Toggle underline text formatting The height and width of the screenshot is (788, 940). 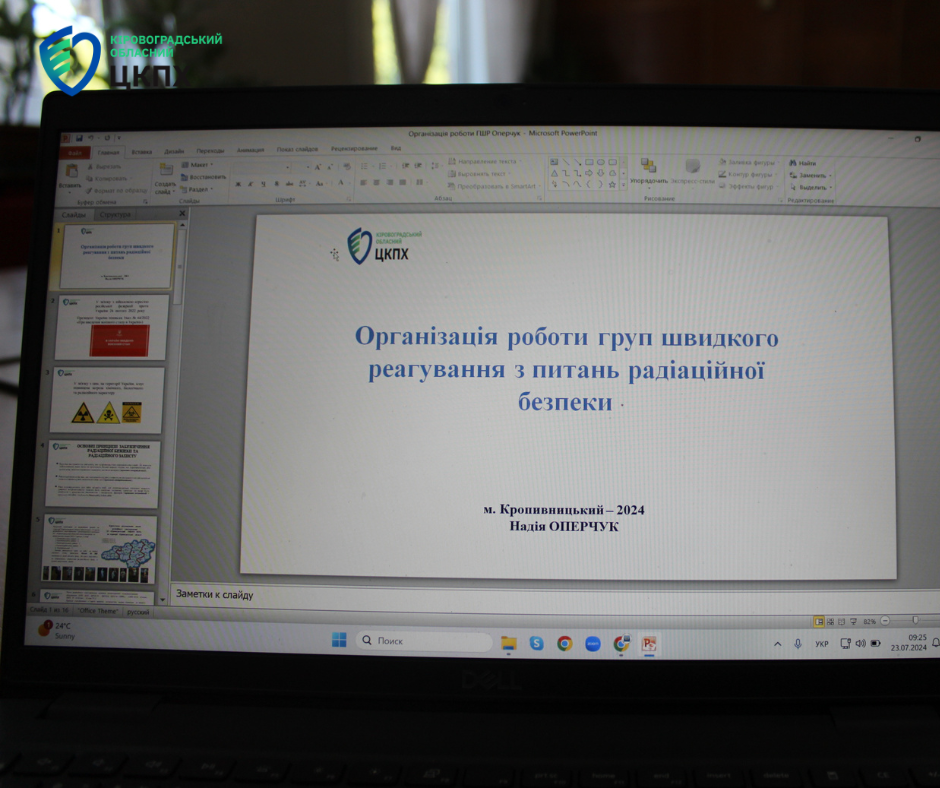click(x=262, y=184)
